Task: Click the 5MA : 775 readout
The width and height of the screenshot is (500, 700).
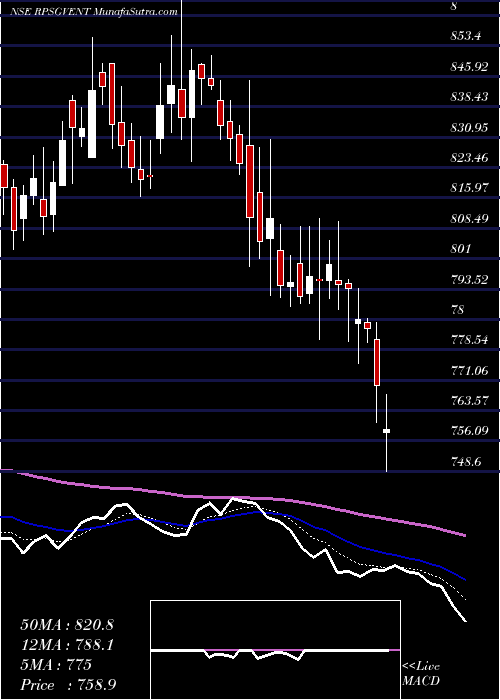Action: (x=56, y=665)
